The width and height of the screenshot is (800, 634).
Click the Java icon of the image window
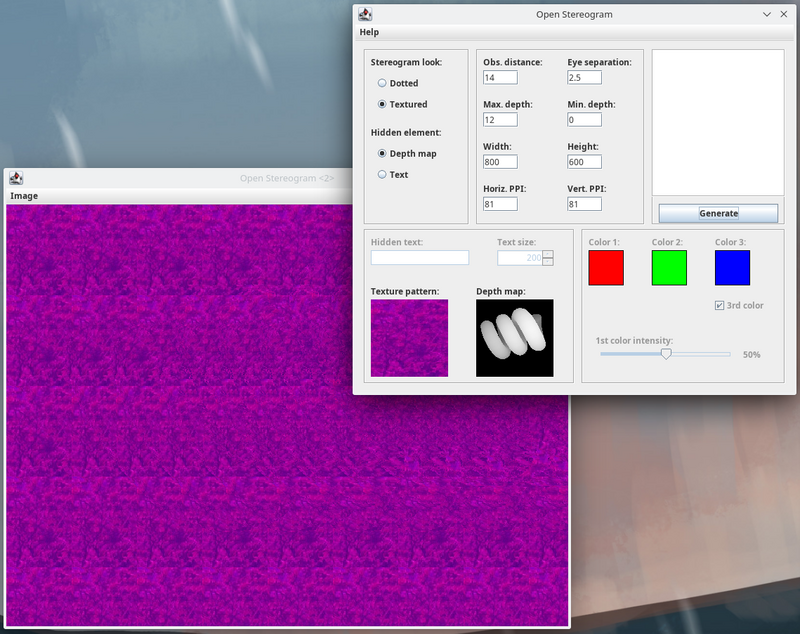pos(17,178)
